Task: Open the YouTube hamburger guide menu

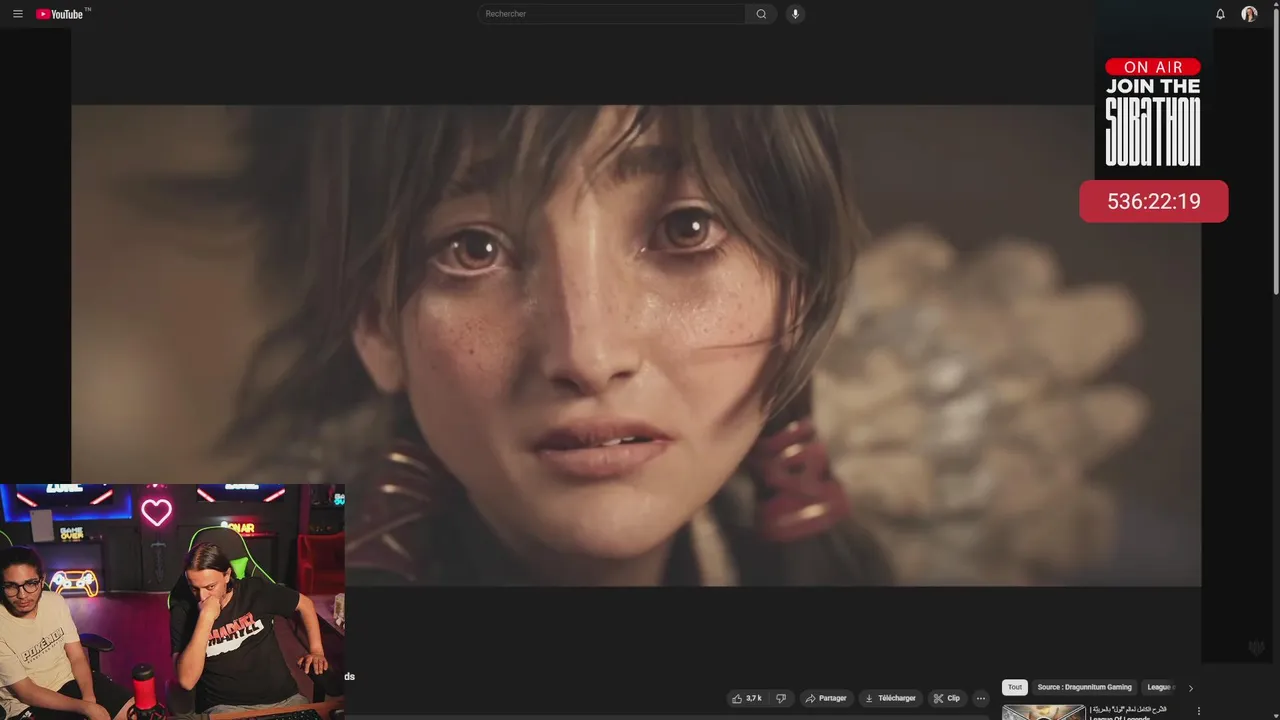Action: 17,14
